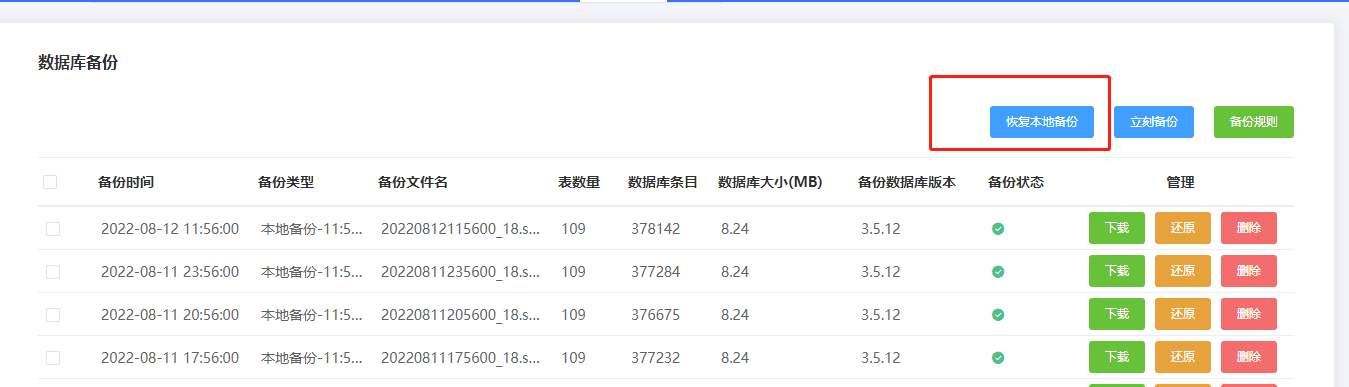
Task: Select the file name 20220811175600_18.s...
Action: 461,358
